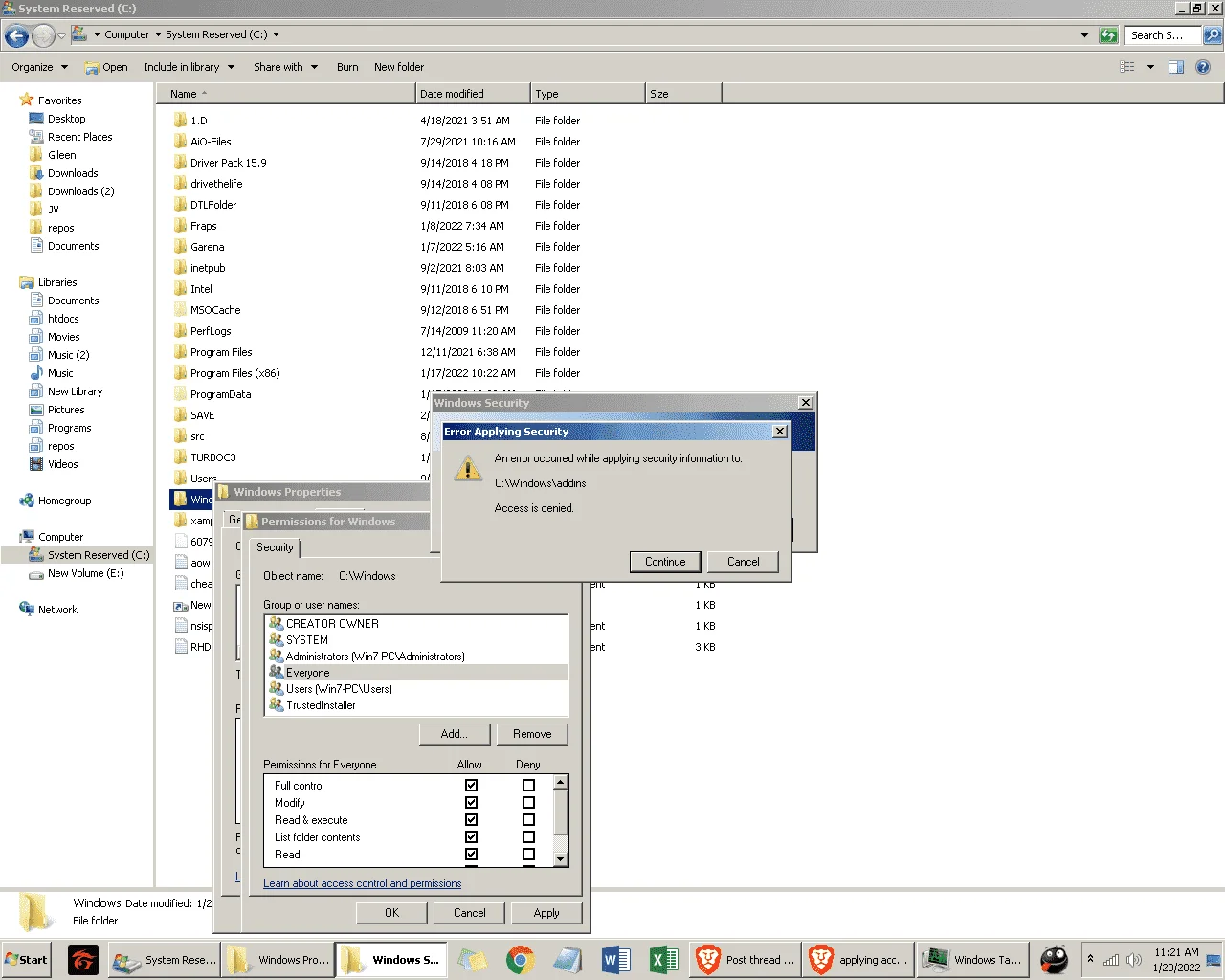Show the preview pane icon

coord(1176,67)
